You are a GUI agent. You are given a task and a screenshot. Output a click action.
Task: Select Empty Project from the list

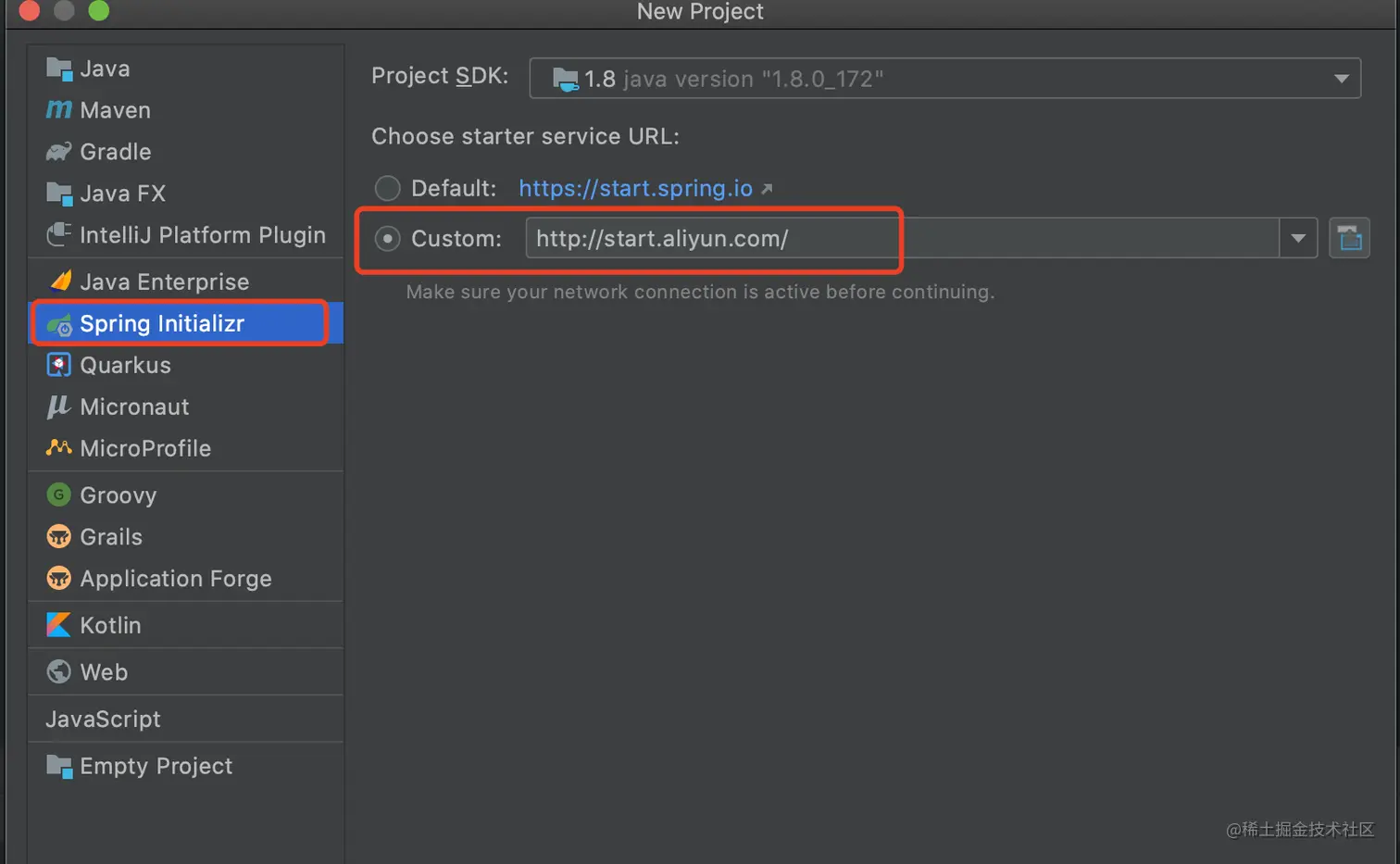pos(156,766)
